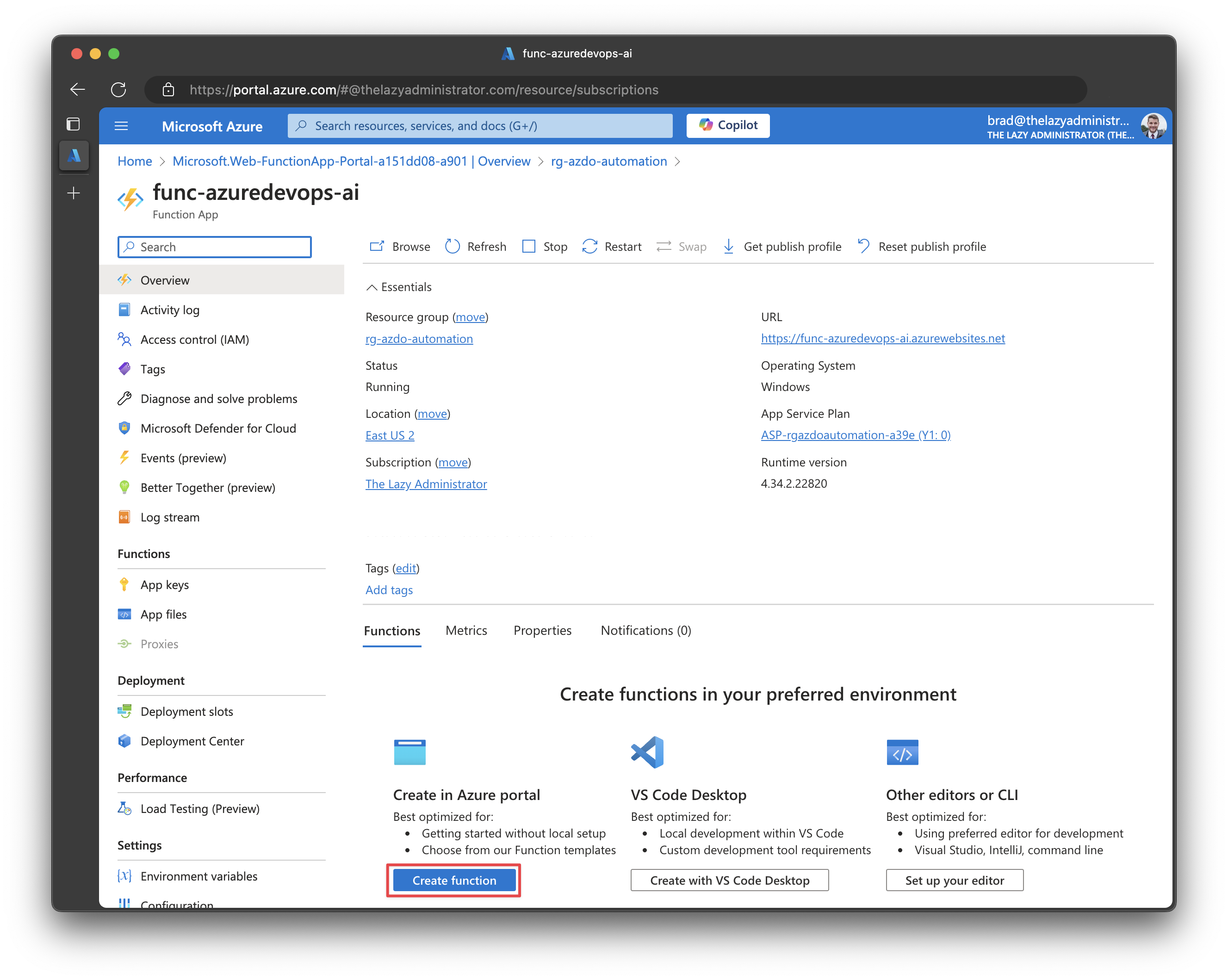This screenshot has height=980, width=1228.
Task: Click the site lock icon in address bar
Action: (168, 89)
